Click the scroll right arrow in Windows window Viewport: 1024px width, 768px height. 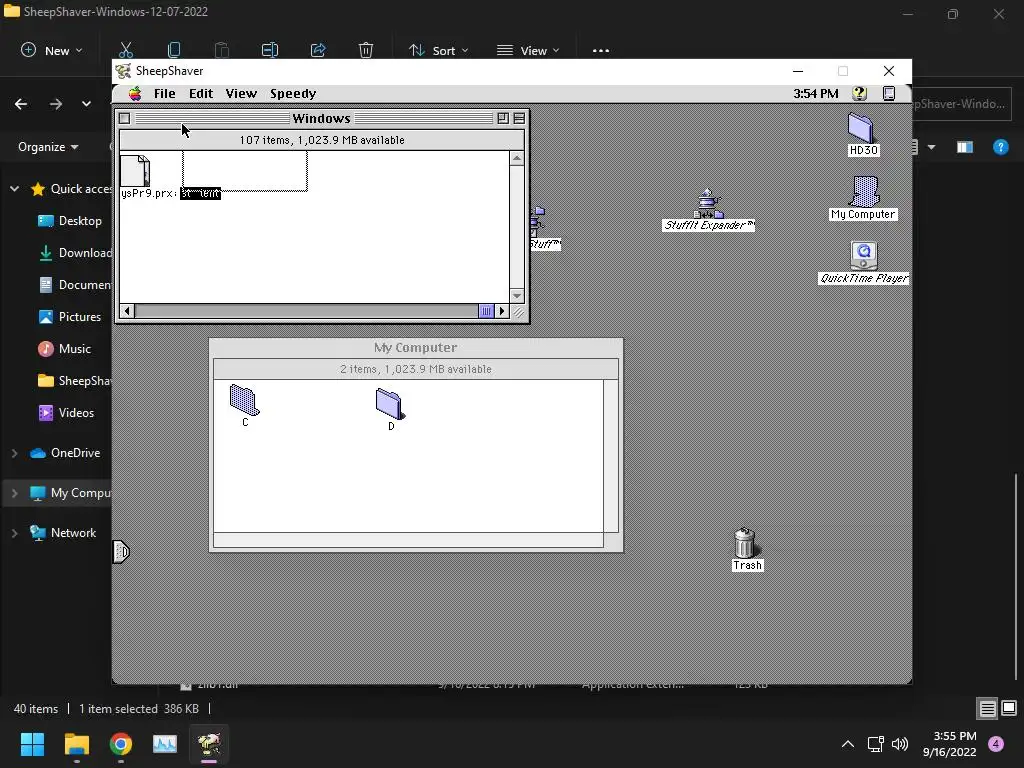502,311
